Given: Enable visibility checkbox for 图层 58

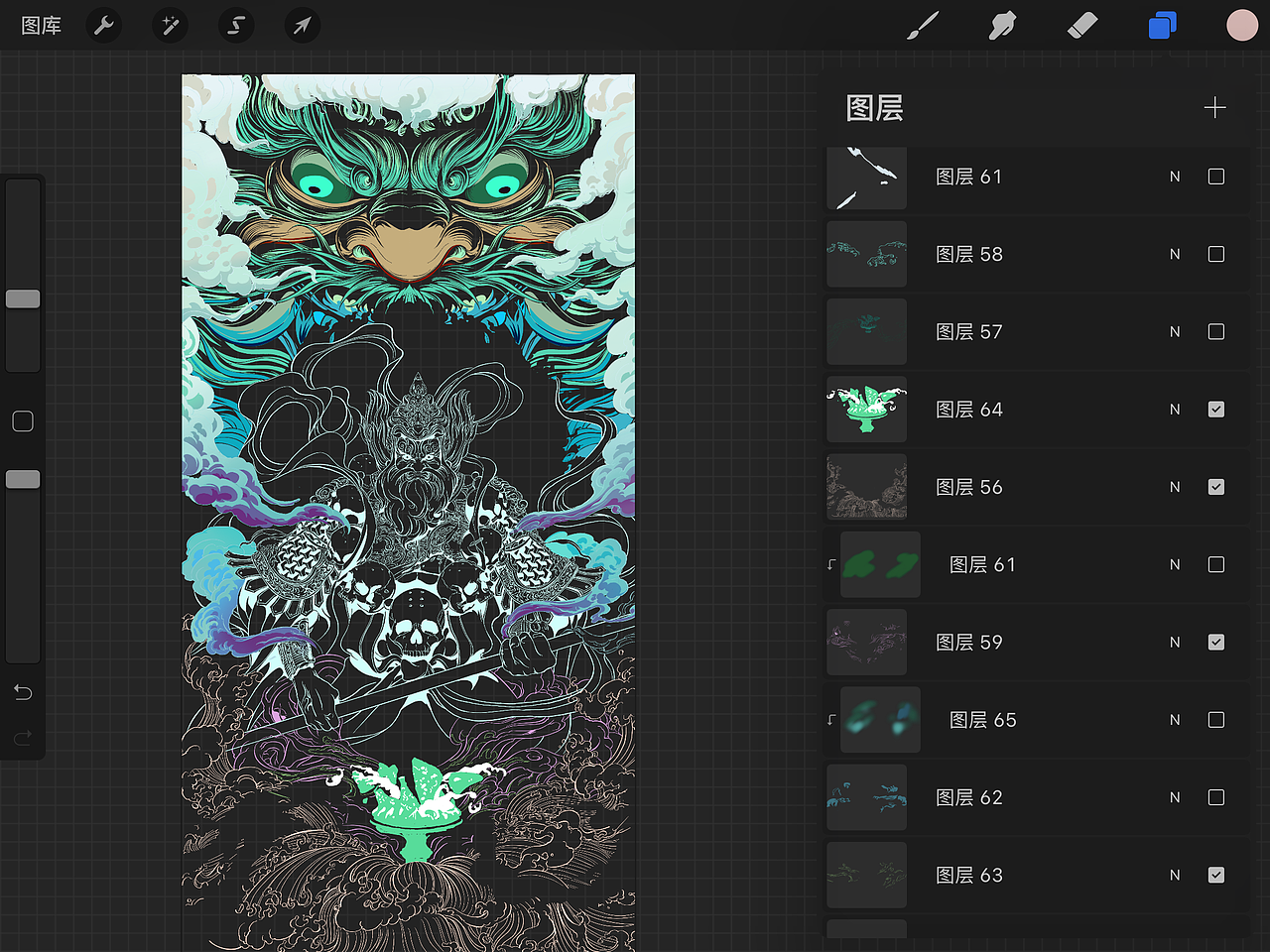Looking at the screenshot, I should coord(1216,254).
